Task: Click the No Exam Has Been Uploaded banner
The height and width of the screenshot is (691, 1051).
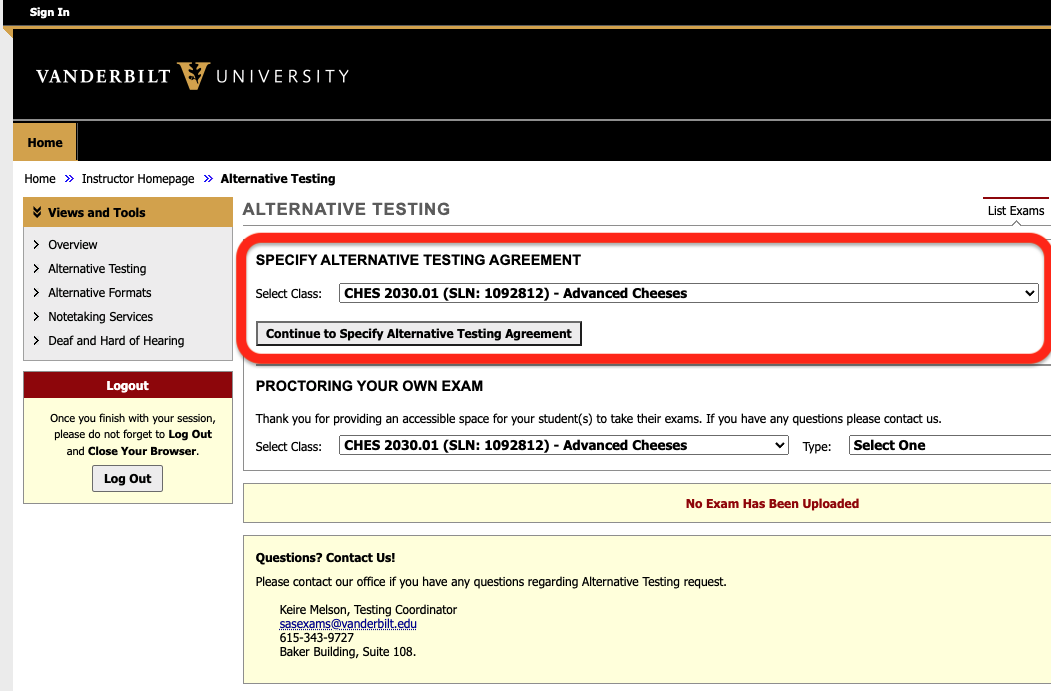Action: point(771,503)
